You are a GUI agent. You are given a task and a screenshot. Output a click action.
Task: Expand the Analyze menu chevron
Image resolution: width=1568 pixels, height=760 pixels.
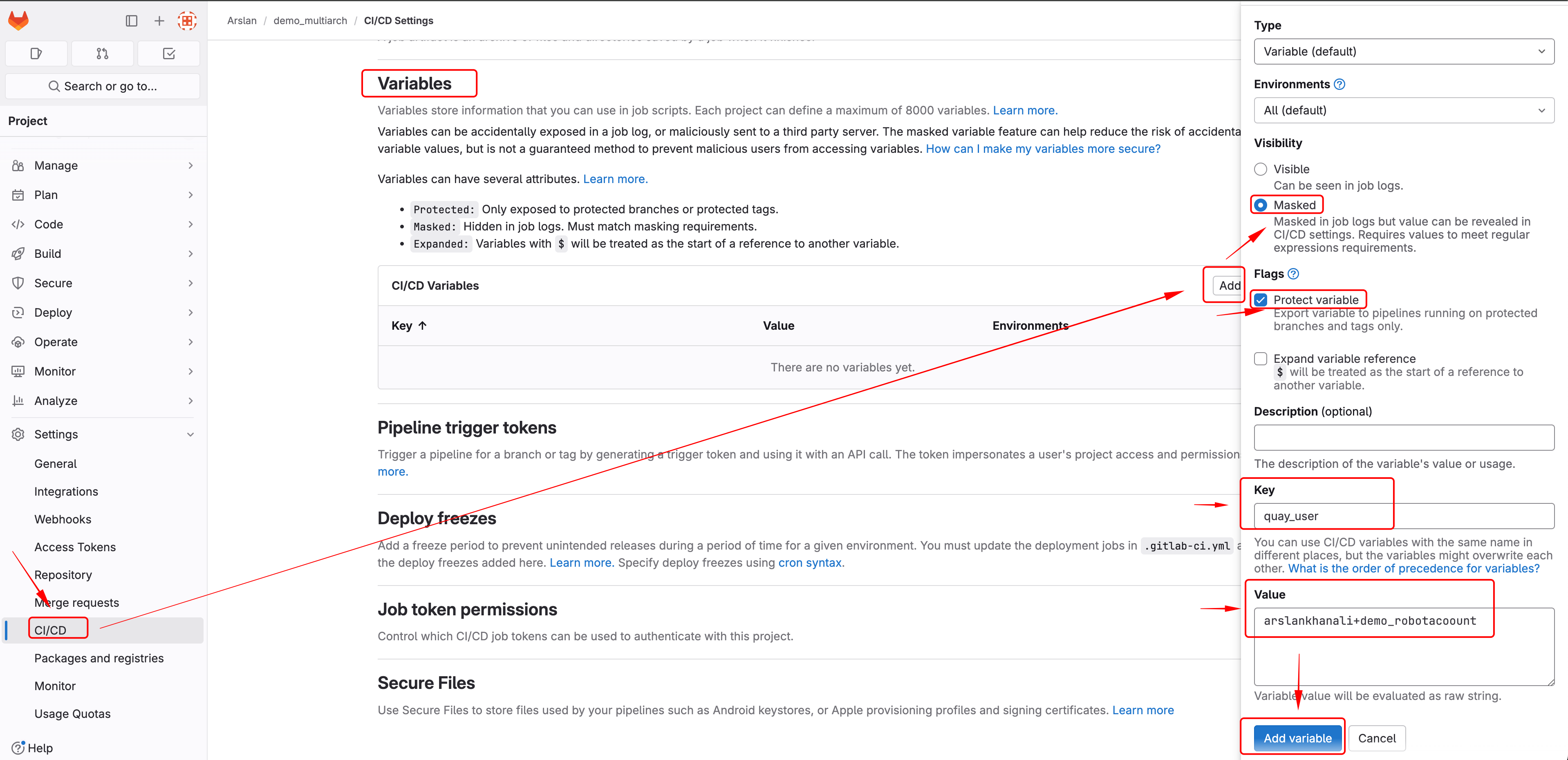[190, 400]
